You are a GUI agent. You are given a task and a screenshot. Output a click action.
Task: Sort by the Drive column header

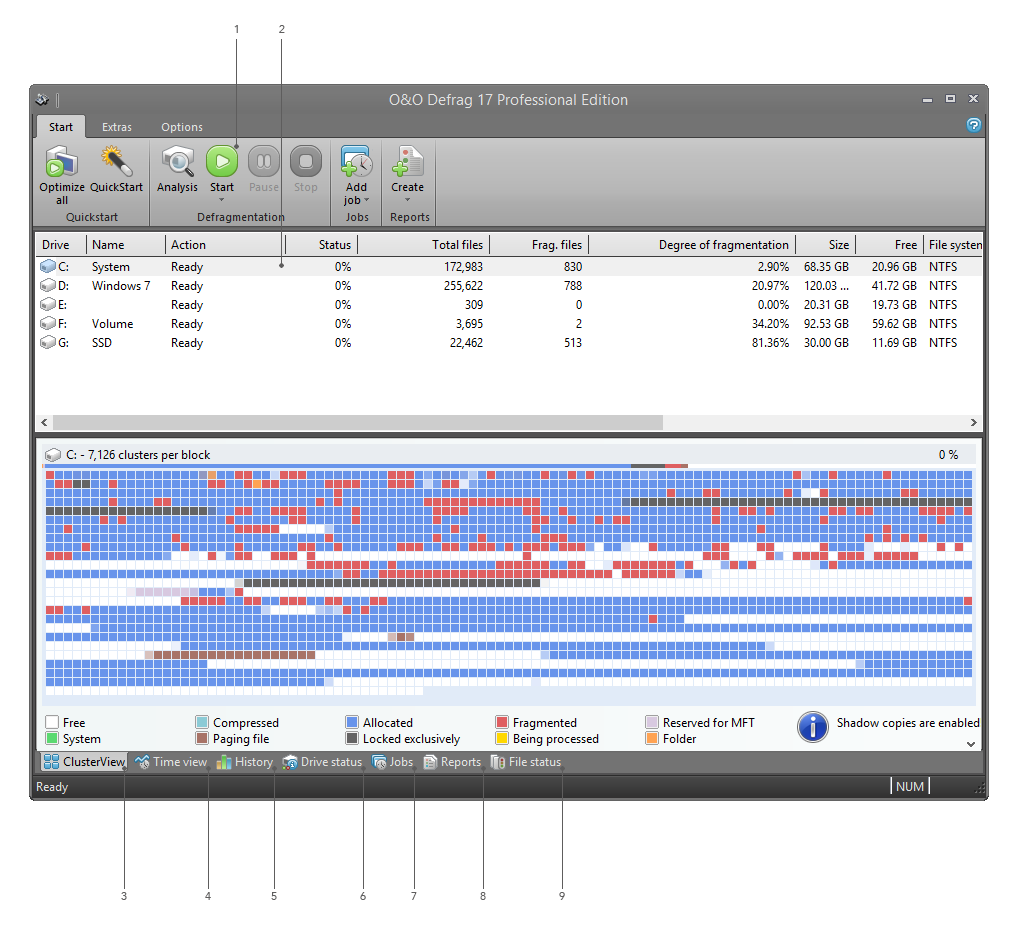click(61, 244)
